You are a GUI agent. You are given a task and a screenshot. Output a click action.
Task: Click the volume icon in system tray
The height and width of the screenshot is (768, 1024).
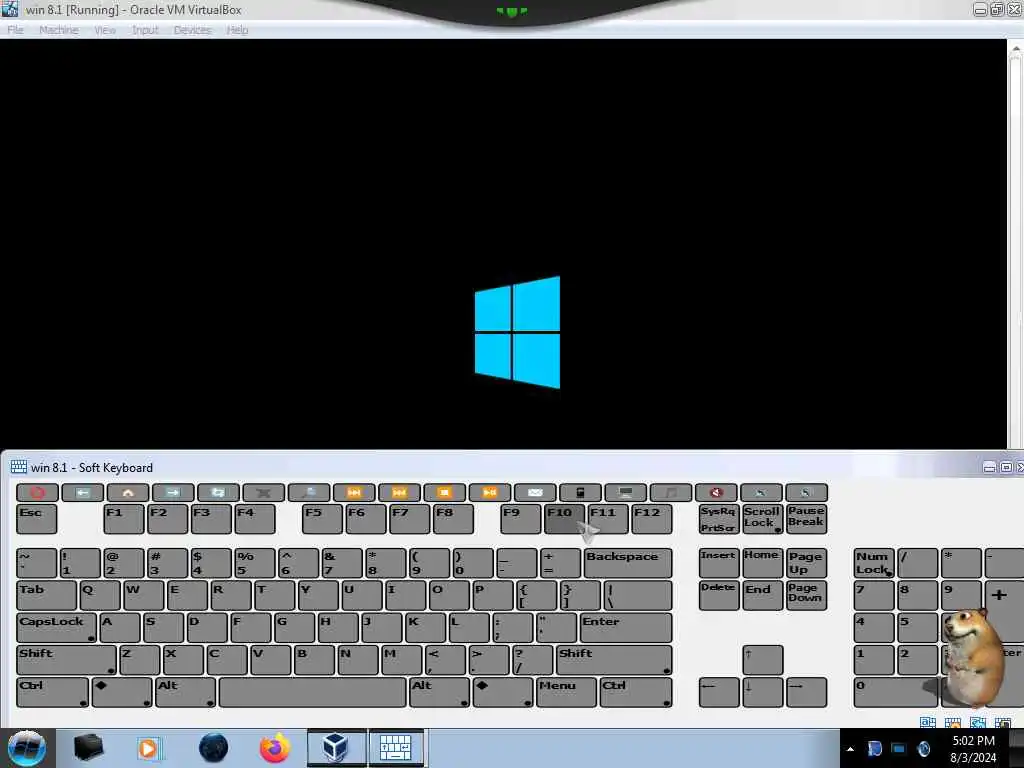(x=923, y=749)
